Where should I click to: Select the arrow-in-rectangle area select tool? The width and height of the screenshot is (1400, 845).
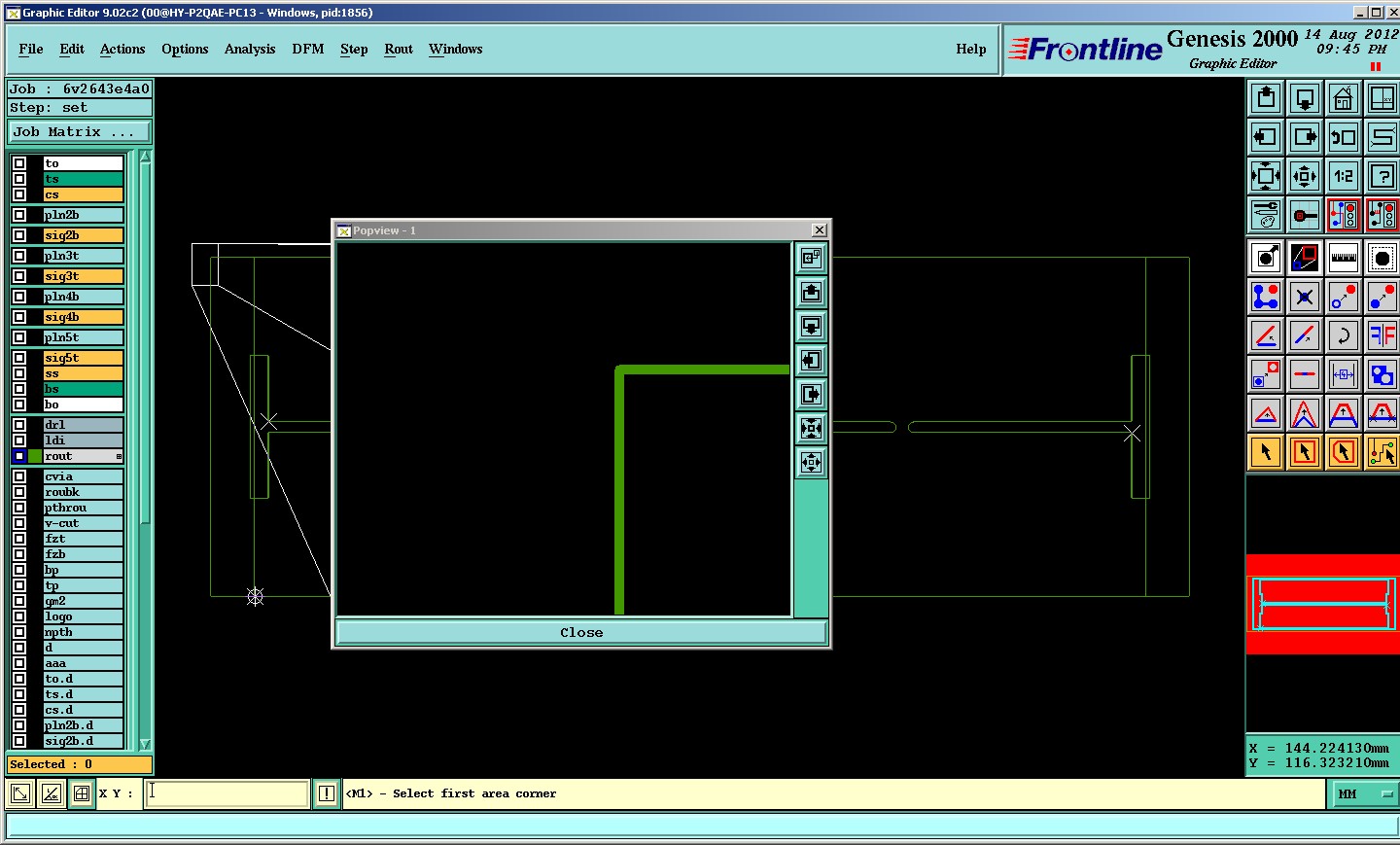1305,452
